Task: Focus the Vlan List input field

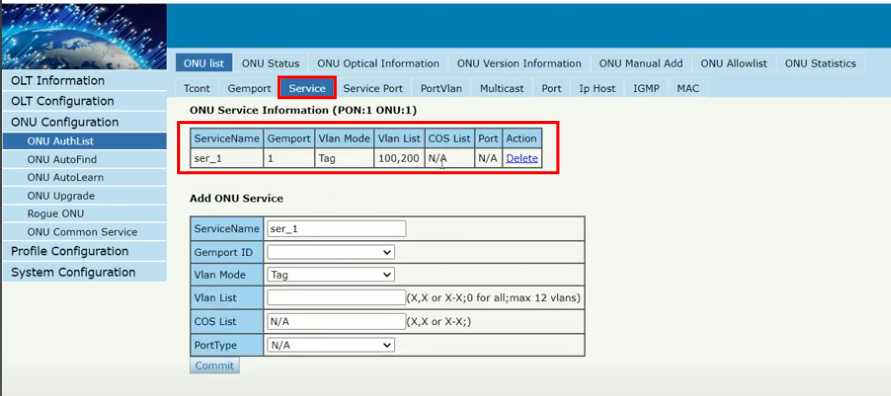Action: tap(336, 298)
